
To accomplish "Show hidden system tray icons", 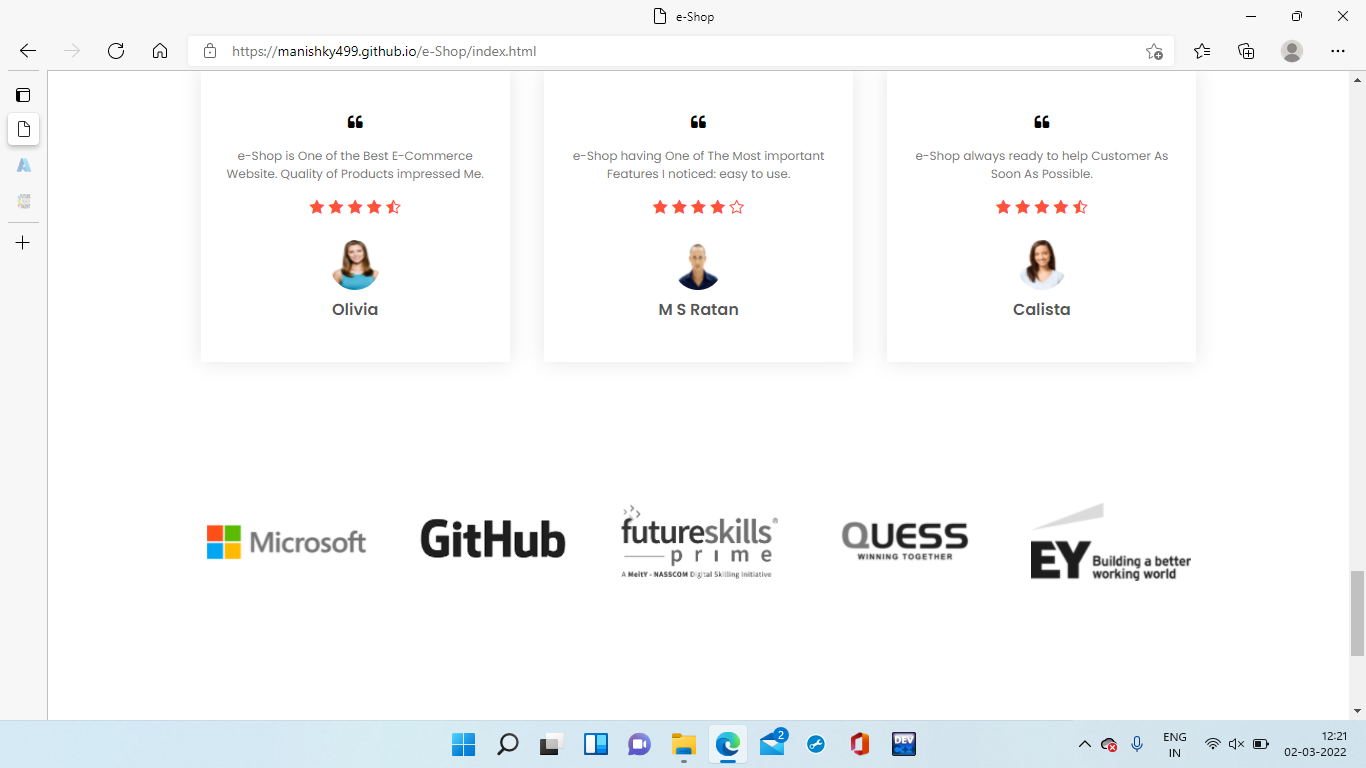I will click(1084, 745).
